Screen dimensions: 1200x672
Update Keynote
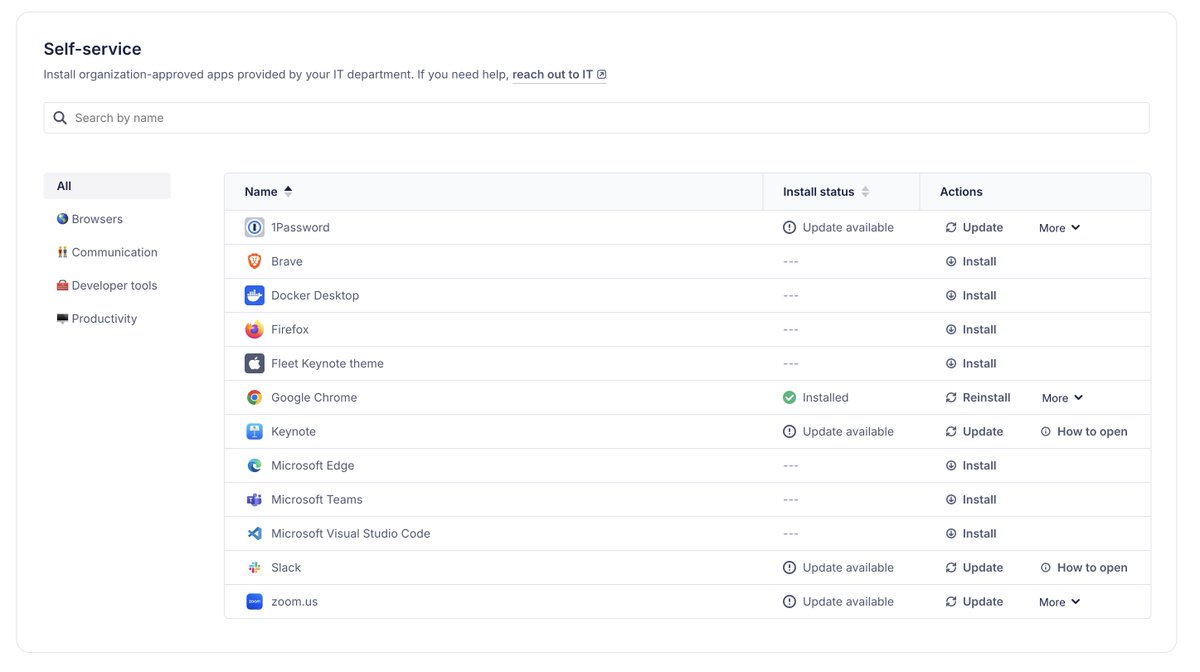click(x=974, y=432)
